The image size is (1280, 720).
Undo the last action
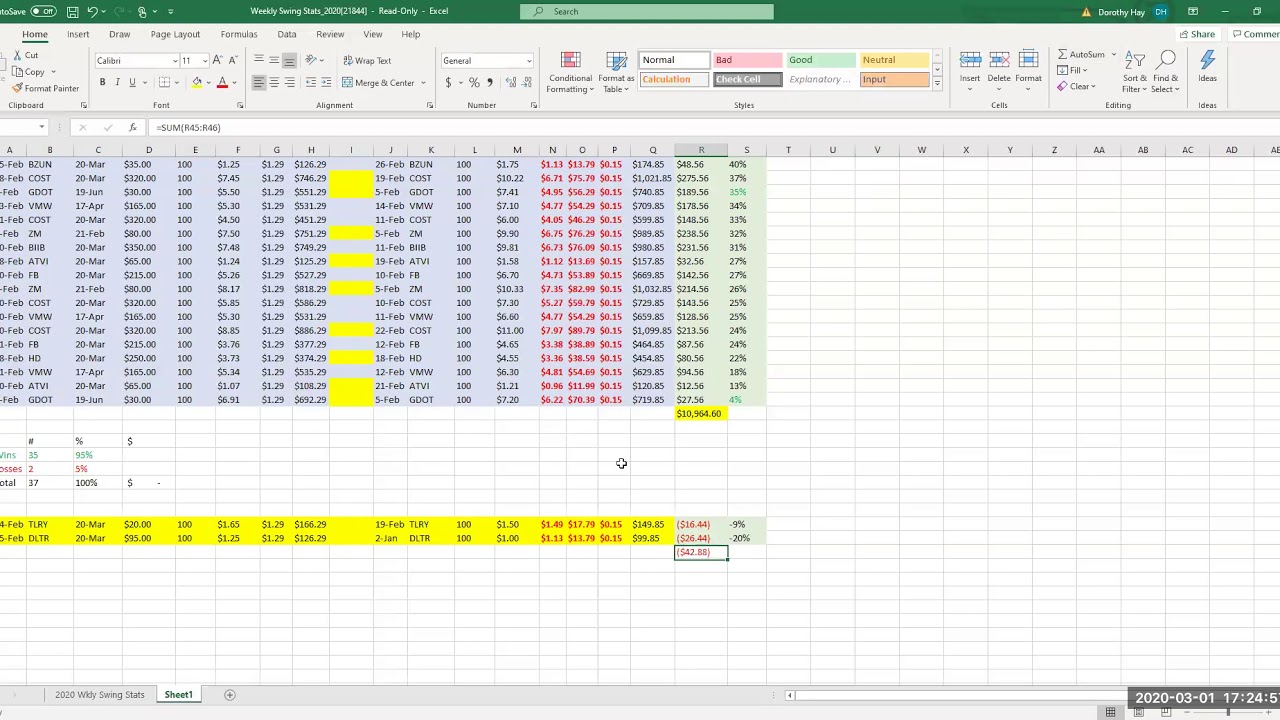(x=92, y=11)
